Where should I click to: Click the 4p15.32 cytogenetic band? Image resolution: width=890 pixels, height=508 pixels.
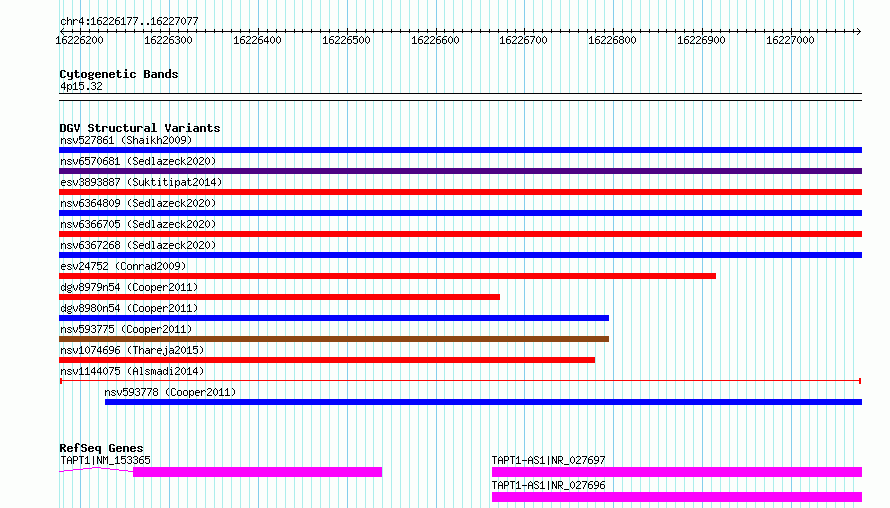point(460,97)
